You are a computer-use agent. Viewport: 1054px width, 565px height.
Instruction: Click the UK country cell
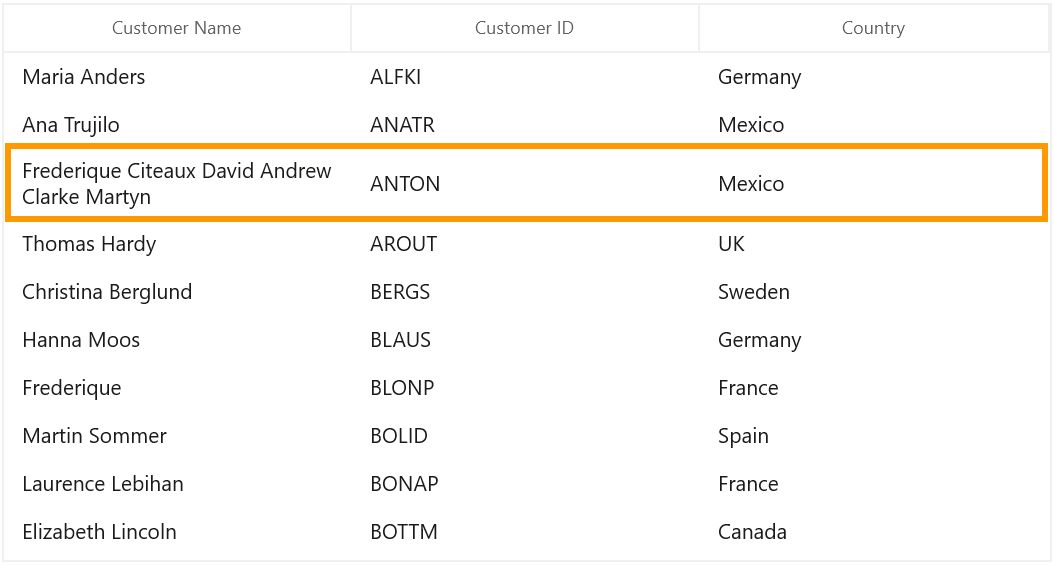coord(874,244)
